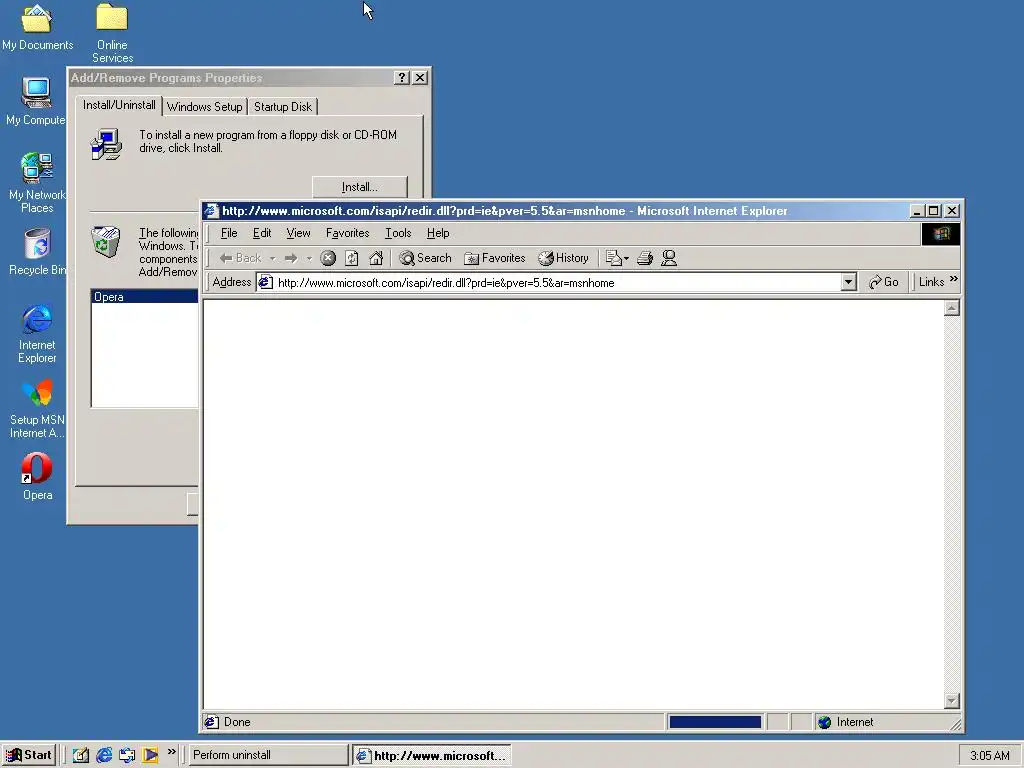
Task: Activate the Internet Explorer taskbar button
Action: (432, 756)
